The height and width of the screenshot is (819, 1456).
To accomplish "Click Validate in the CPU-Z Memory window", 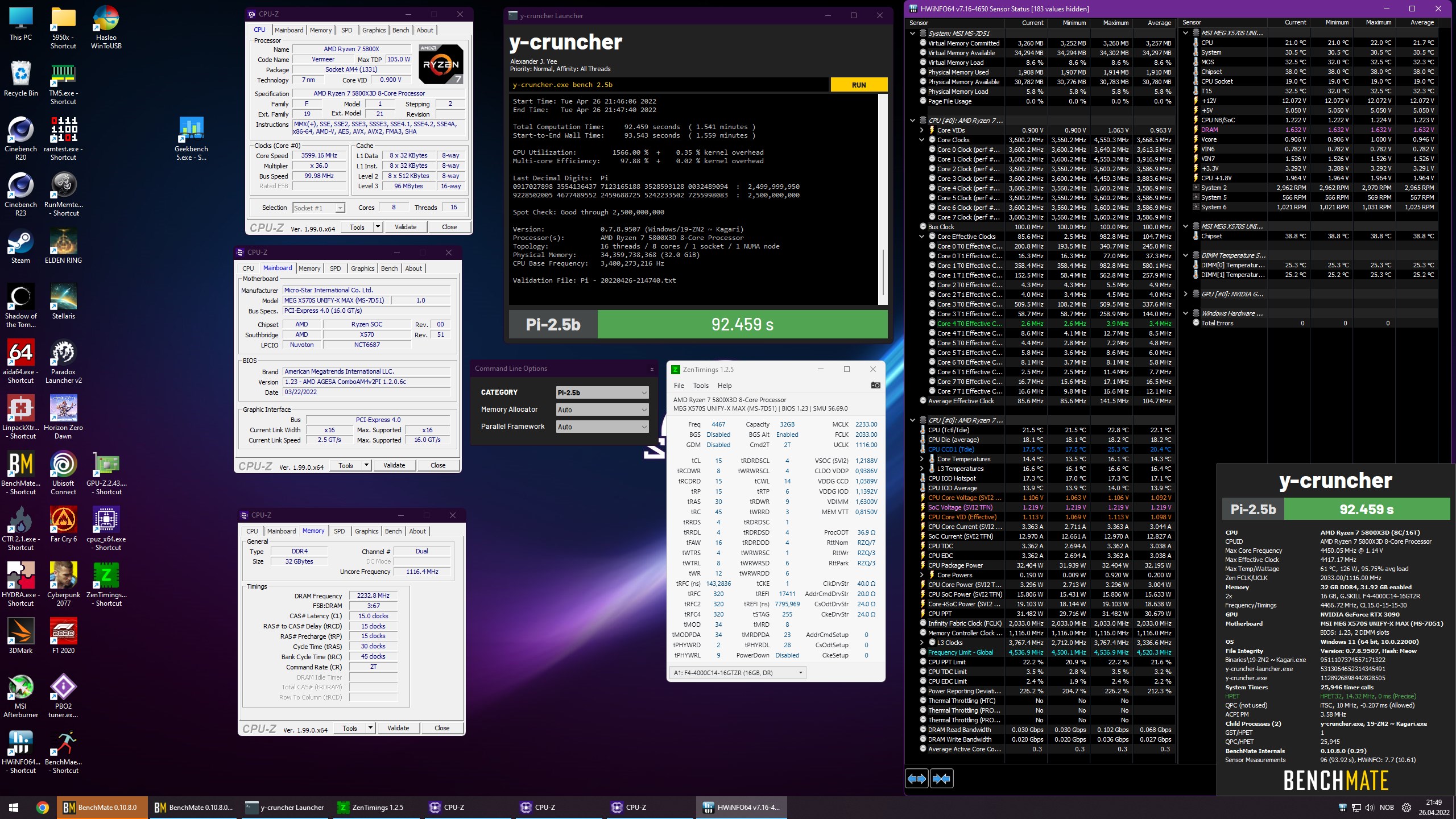I will [398, 728].
